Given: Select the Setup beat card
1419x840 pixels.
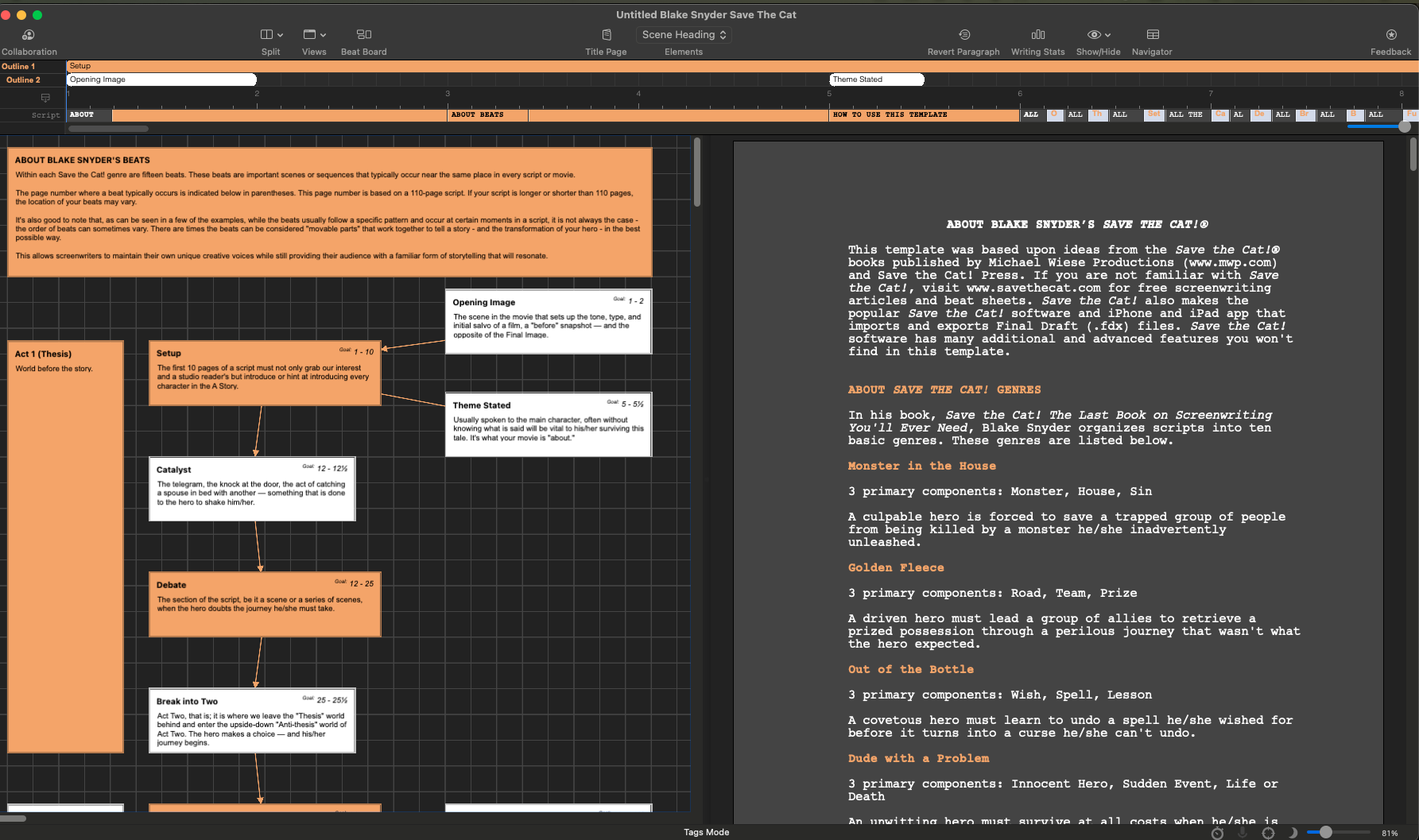Looking at the screenshot, I should pyautogui.click(x=265, y=374).
